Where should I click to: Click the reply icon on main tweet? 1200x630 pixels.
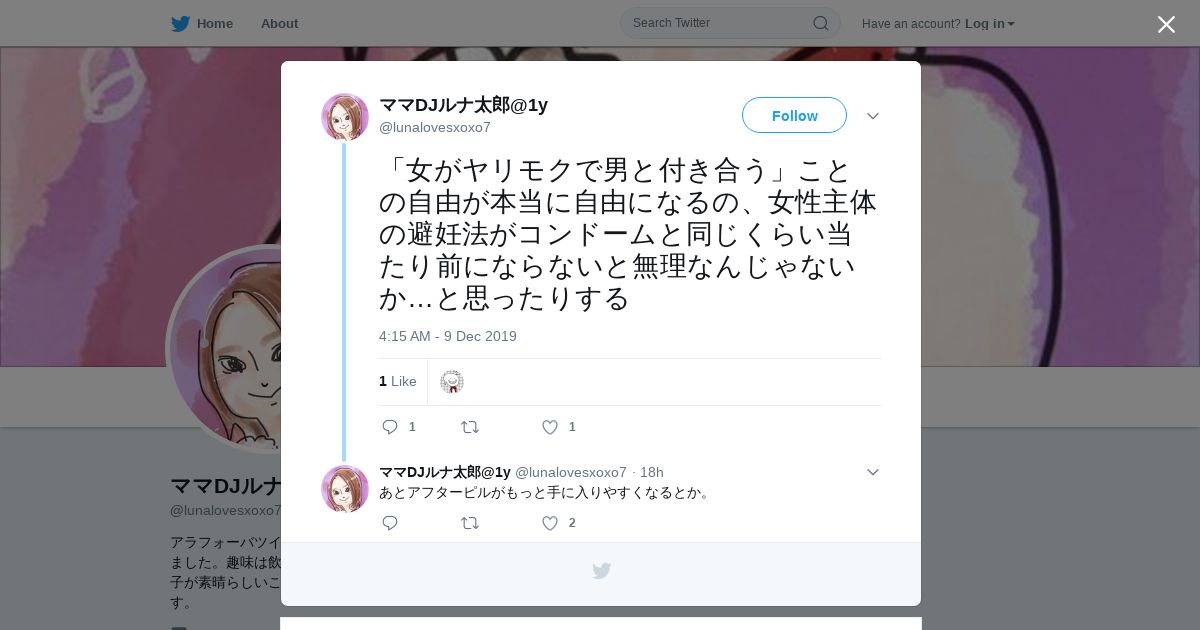coord(390,427)
